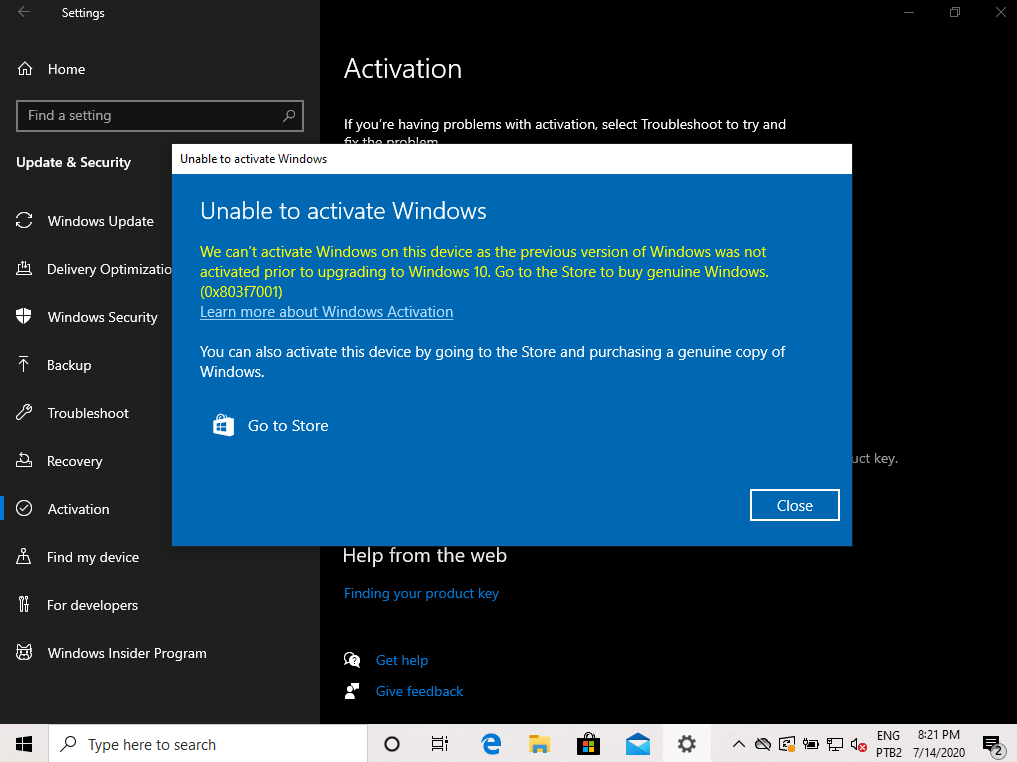The height and width of the screenshot is (762, 1017).
Task: Click the Store bag icon in the dialog
Action: pos(223,425)
